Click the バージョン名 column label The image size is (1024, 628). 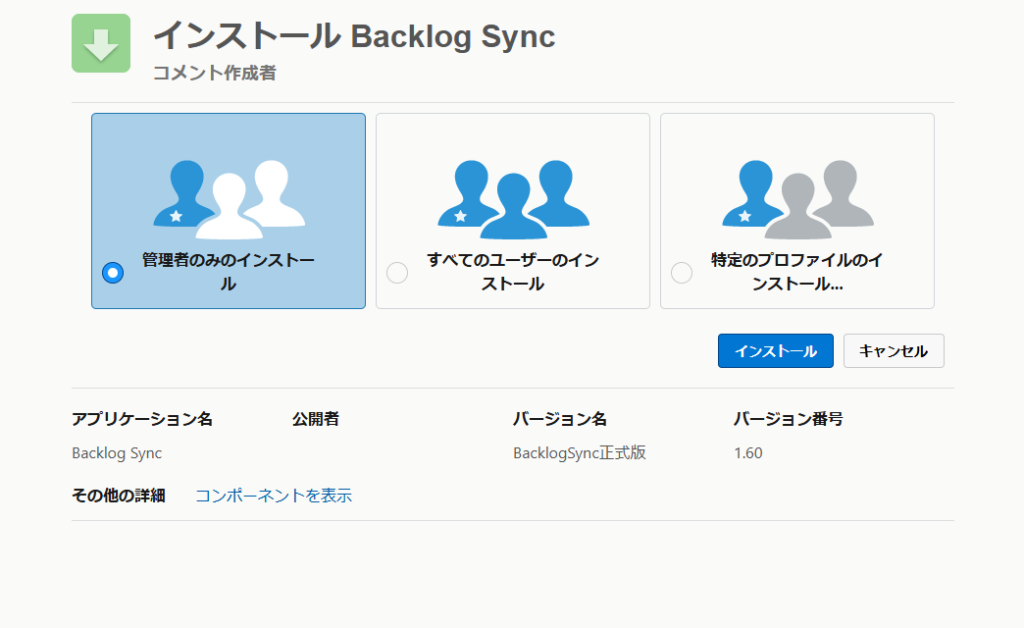click(560, 419)
